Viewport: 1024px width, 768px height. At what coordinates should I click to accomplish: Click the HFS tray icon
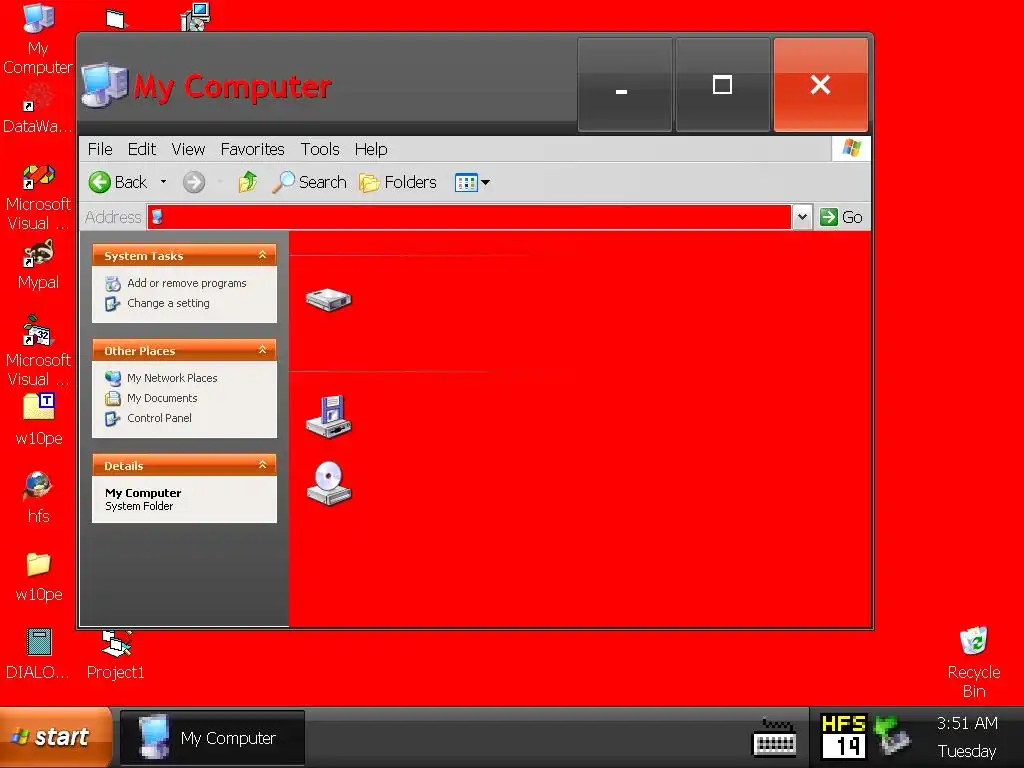click(x=843, y=736)
